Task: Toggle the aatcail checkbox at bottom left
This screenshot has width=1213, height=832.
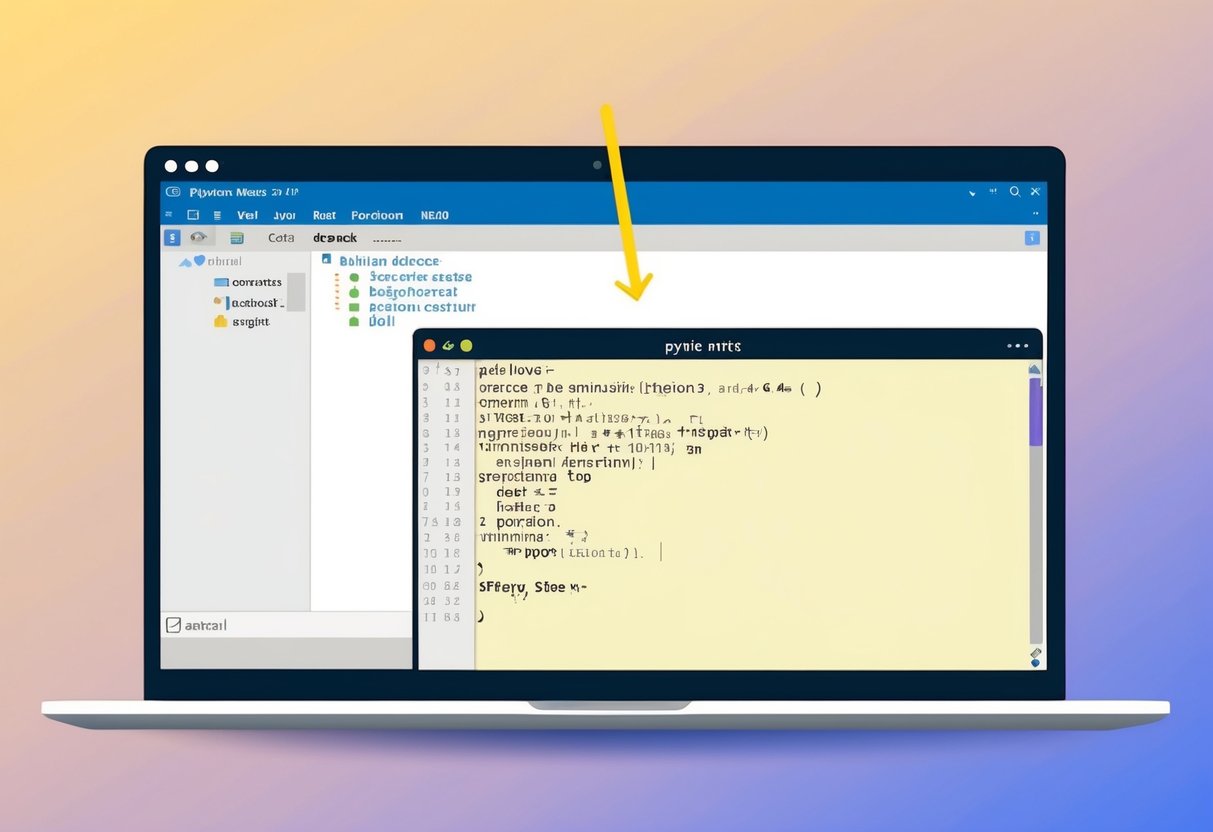Action: pos(175,624)
